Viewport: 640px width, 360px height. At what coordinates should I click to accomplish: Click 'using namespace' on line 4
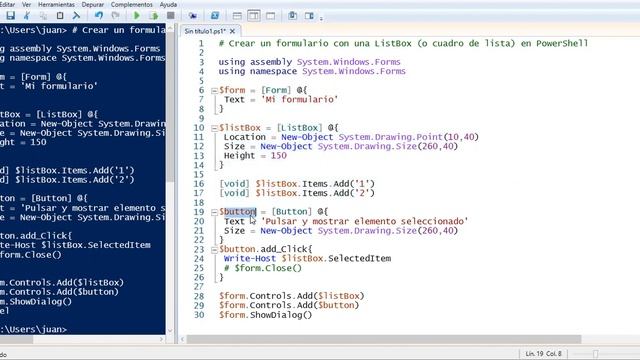click(x=258, y=71)
